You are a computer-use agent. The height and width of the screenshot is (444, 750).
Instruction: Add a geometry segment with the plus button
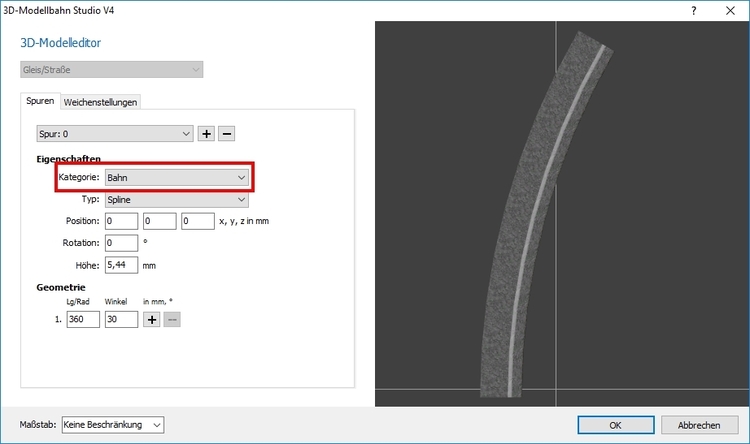click(x=152, y=320)
